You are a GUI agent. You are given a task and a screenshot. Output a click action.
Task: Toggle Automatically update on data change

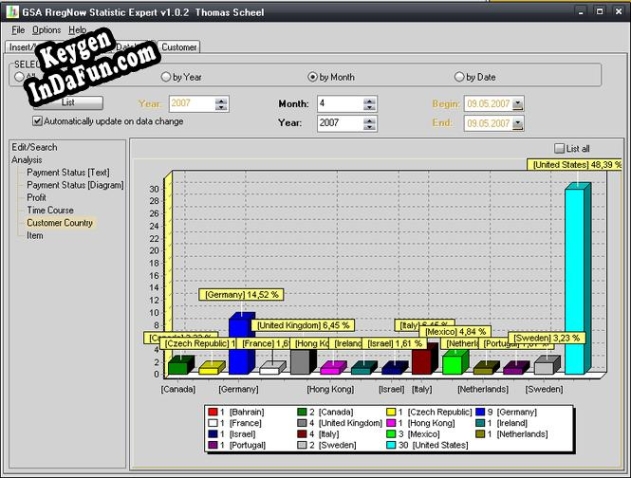(x=108, y=121)
